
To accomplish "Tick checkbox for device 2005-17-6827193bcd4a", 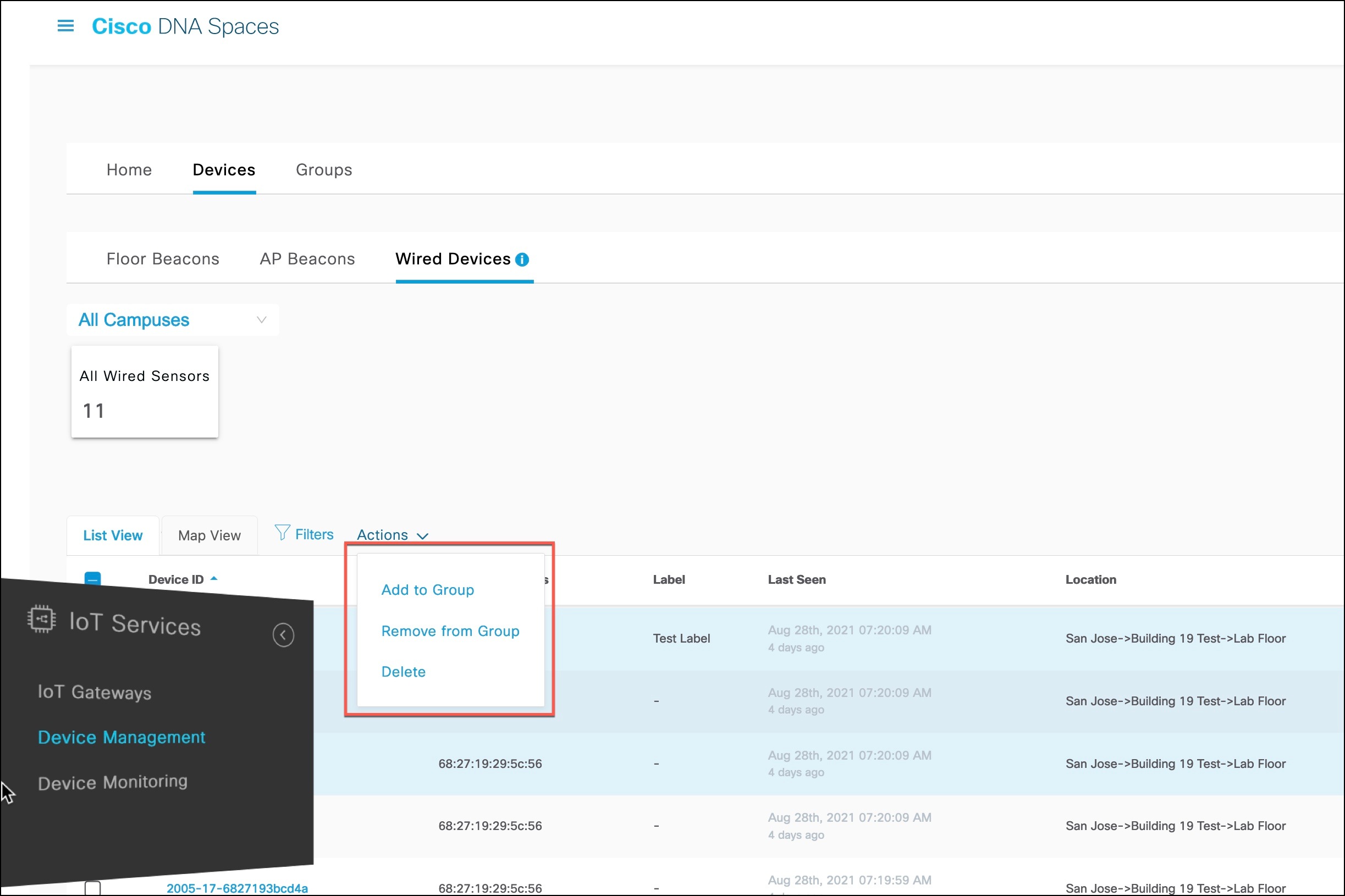I will [x=92, y=888].
